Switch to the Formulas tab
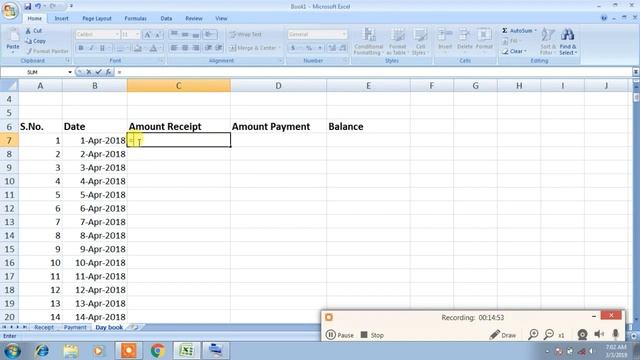The image size is (640, 360). click(136, 18)
